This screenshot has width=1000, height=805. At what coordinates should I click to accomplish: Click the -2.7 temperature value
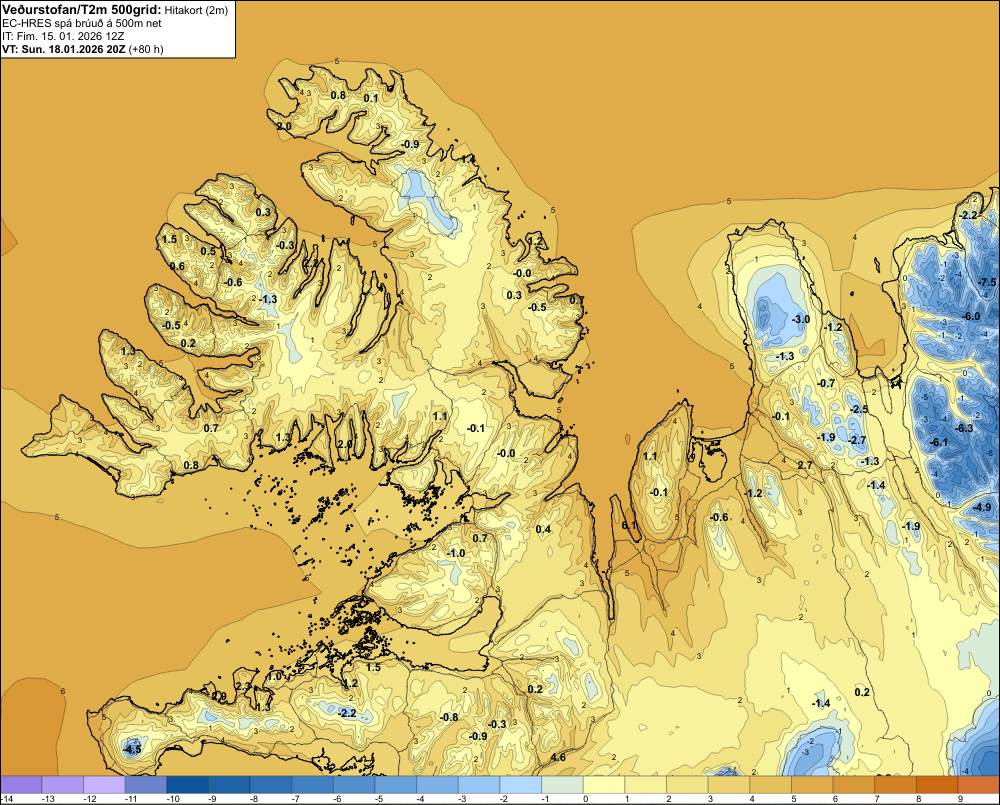point(858,440)
